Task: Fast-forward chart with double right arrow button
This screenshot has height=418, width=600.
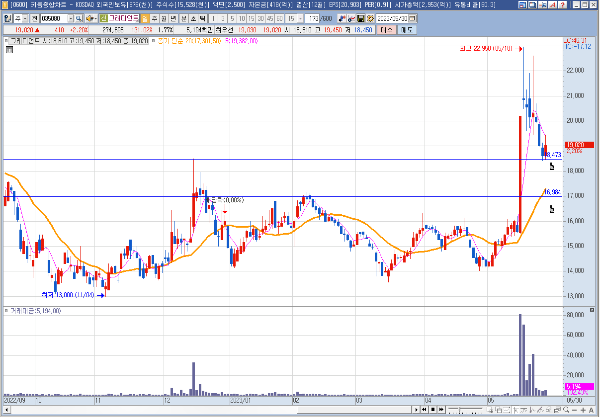Action: pyautogui.click(x=441, y=410)
